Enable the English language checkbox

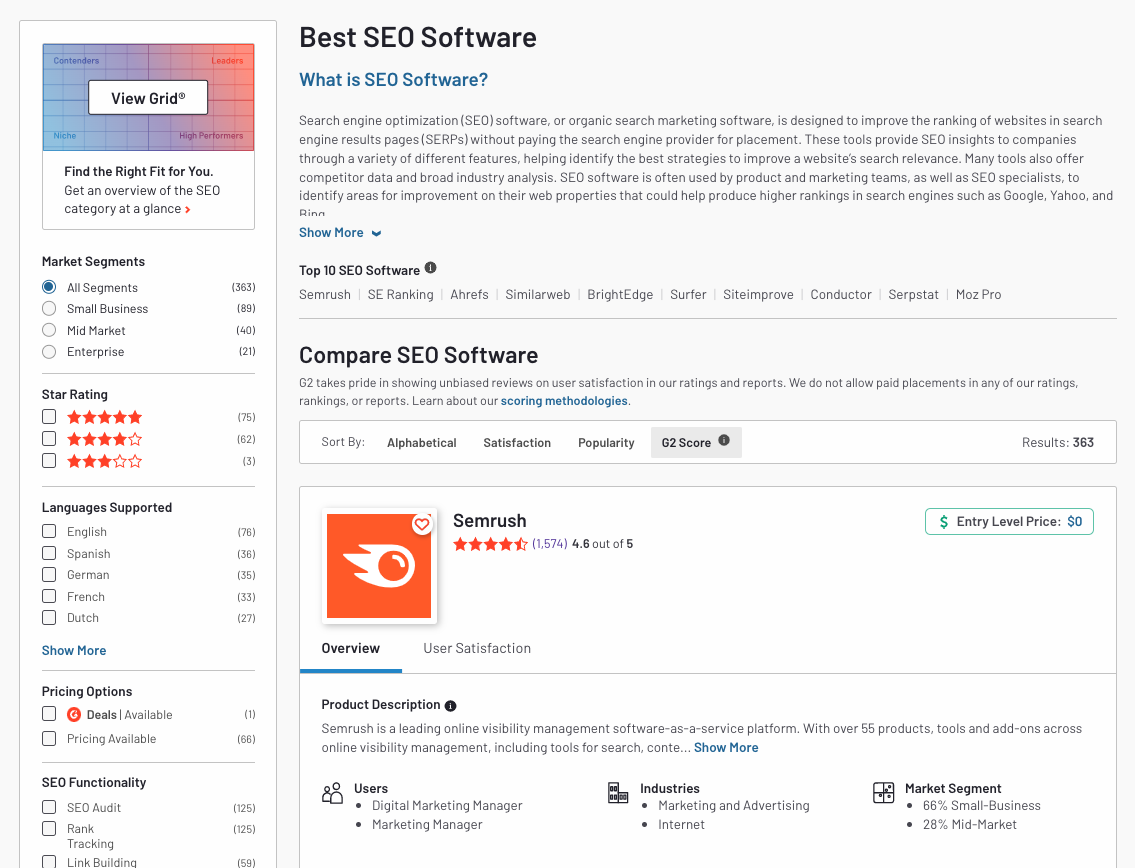click(49, 532)
